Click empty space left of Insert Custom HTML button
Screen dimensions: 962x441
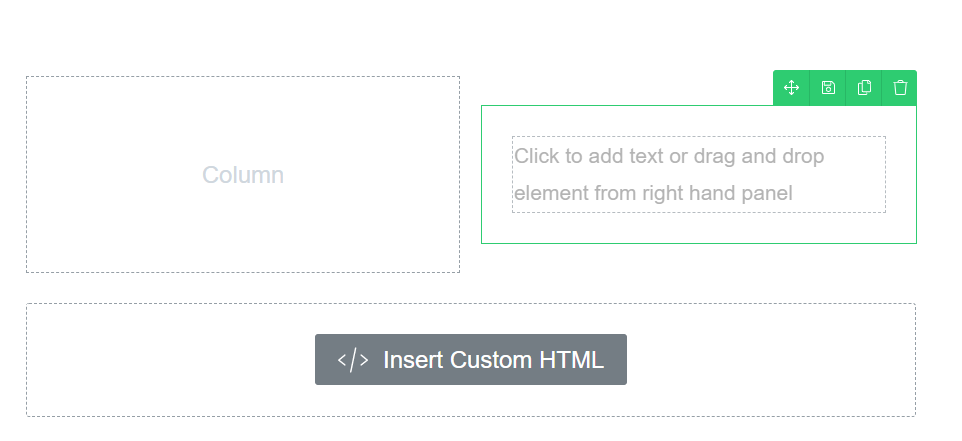click(x=171, y=360)
